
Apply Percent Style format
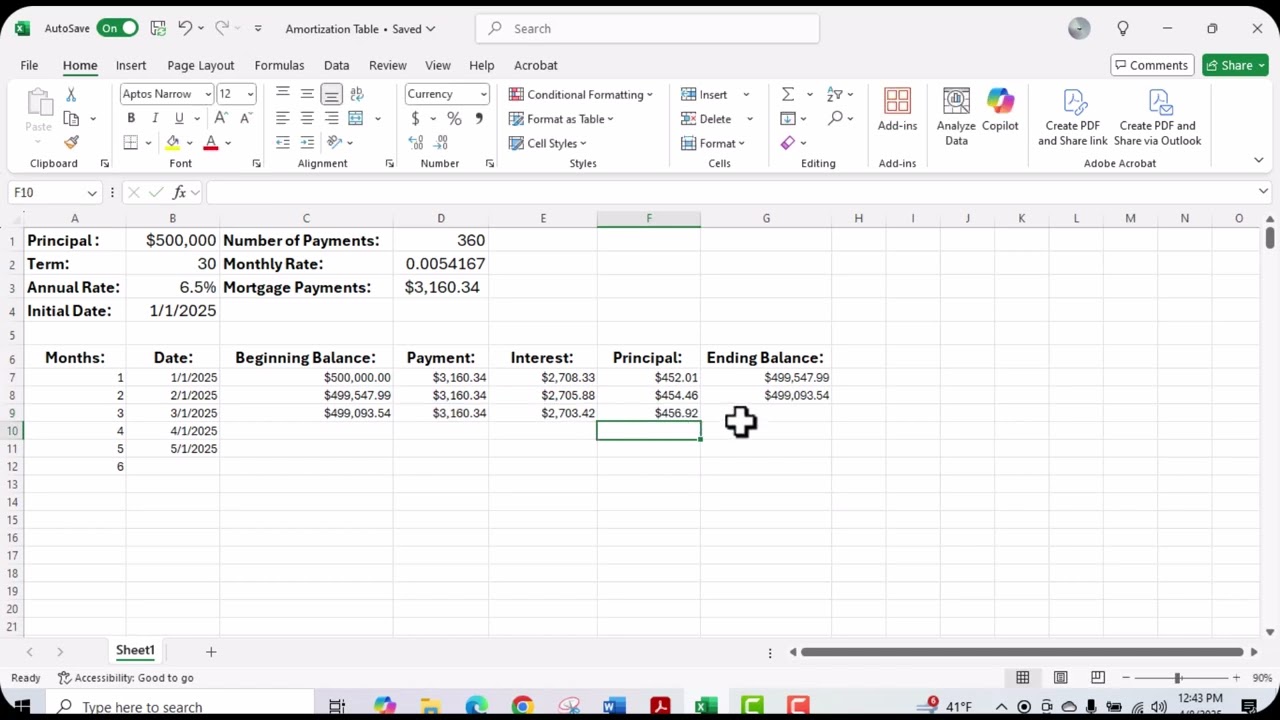454,118
